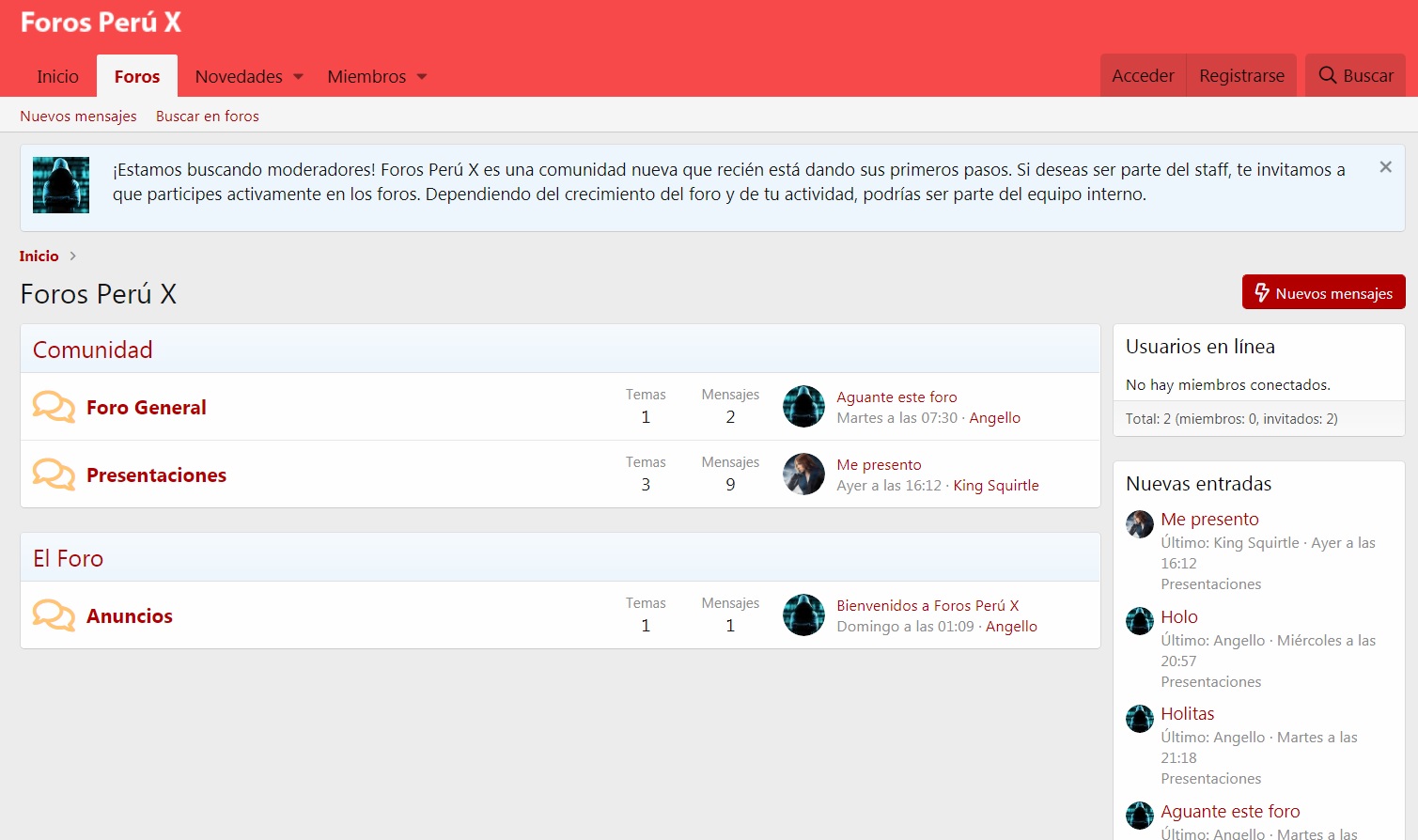Open the Comunidad category heading

coord(92,350)
